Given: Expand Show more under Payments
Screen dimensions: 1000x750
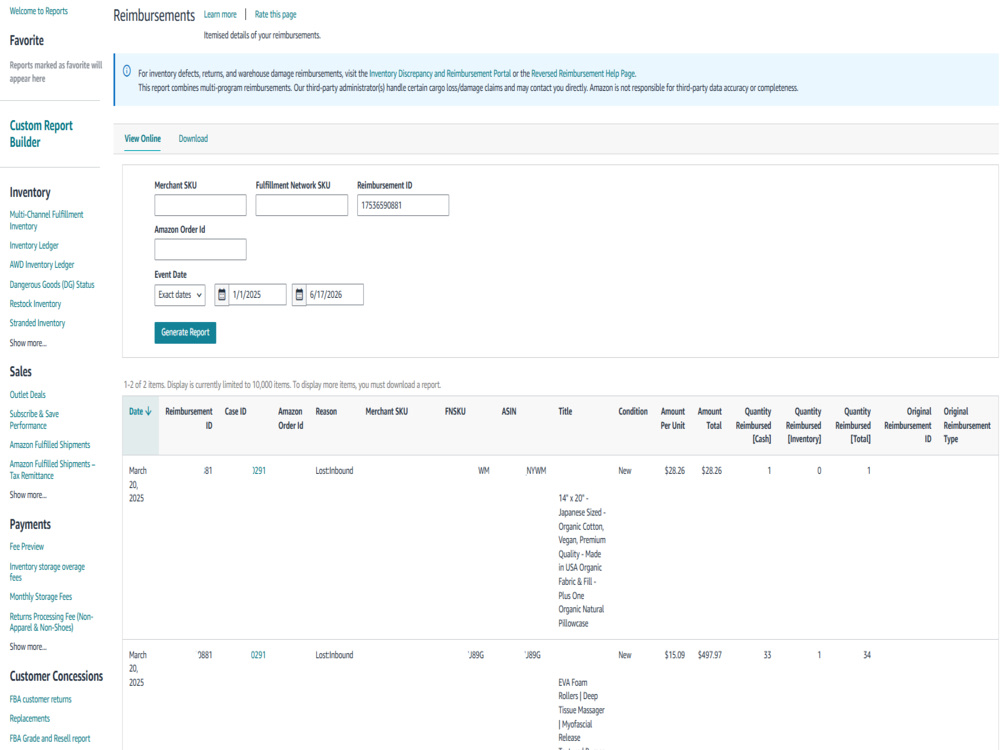Looking at the screenshot, I should coord(28,647).
